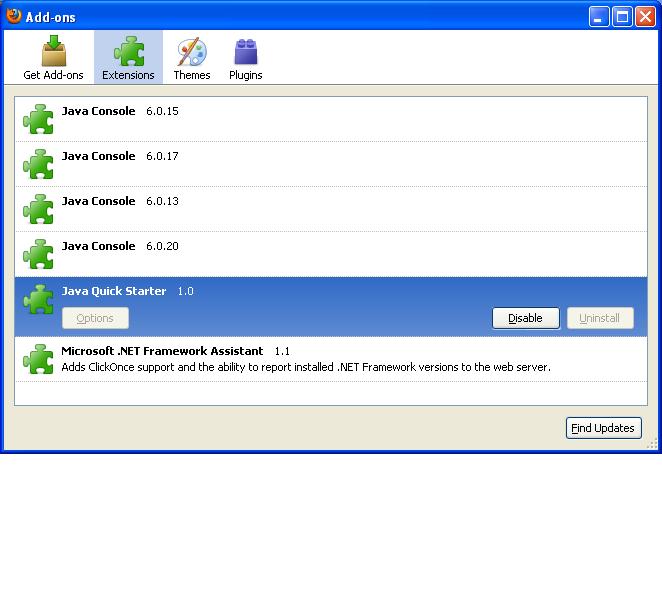
Task: Click the Find Updates button
Action: [x=603, y=428]
